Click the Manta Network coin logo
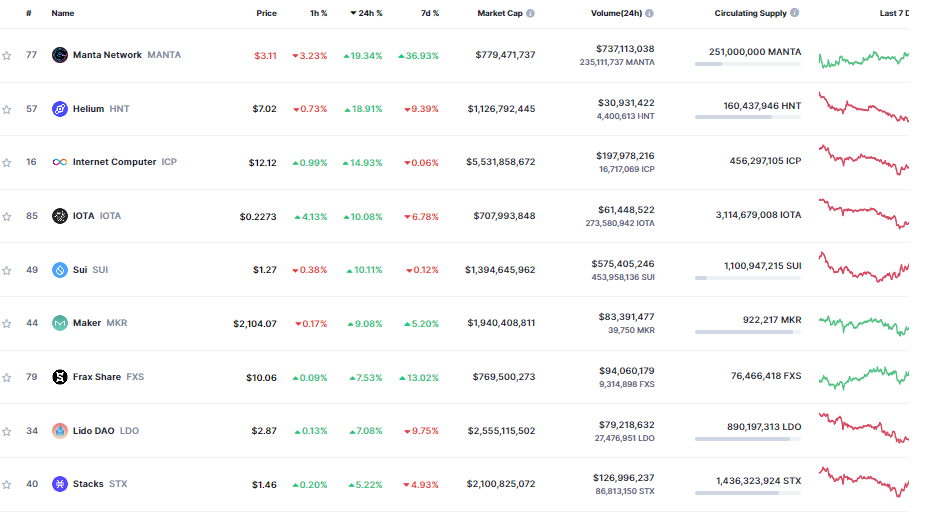Image resolution: width=925 pixels, height=517 pixels. pyautogui.click(x=59, y=55)
